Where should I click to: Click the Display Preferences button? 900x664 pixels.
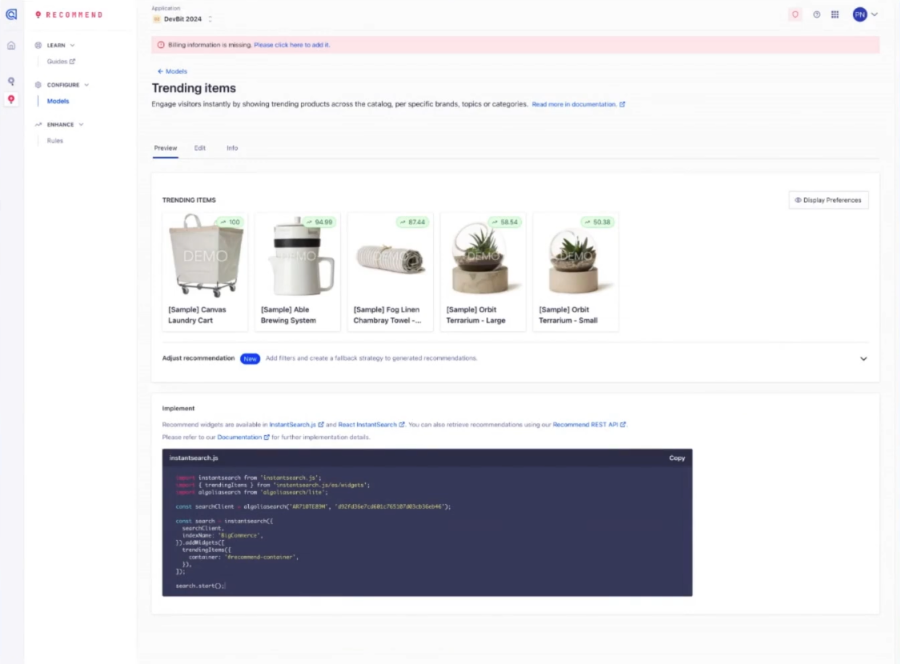pyautogui.click(x=828, y=200)
